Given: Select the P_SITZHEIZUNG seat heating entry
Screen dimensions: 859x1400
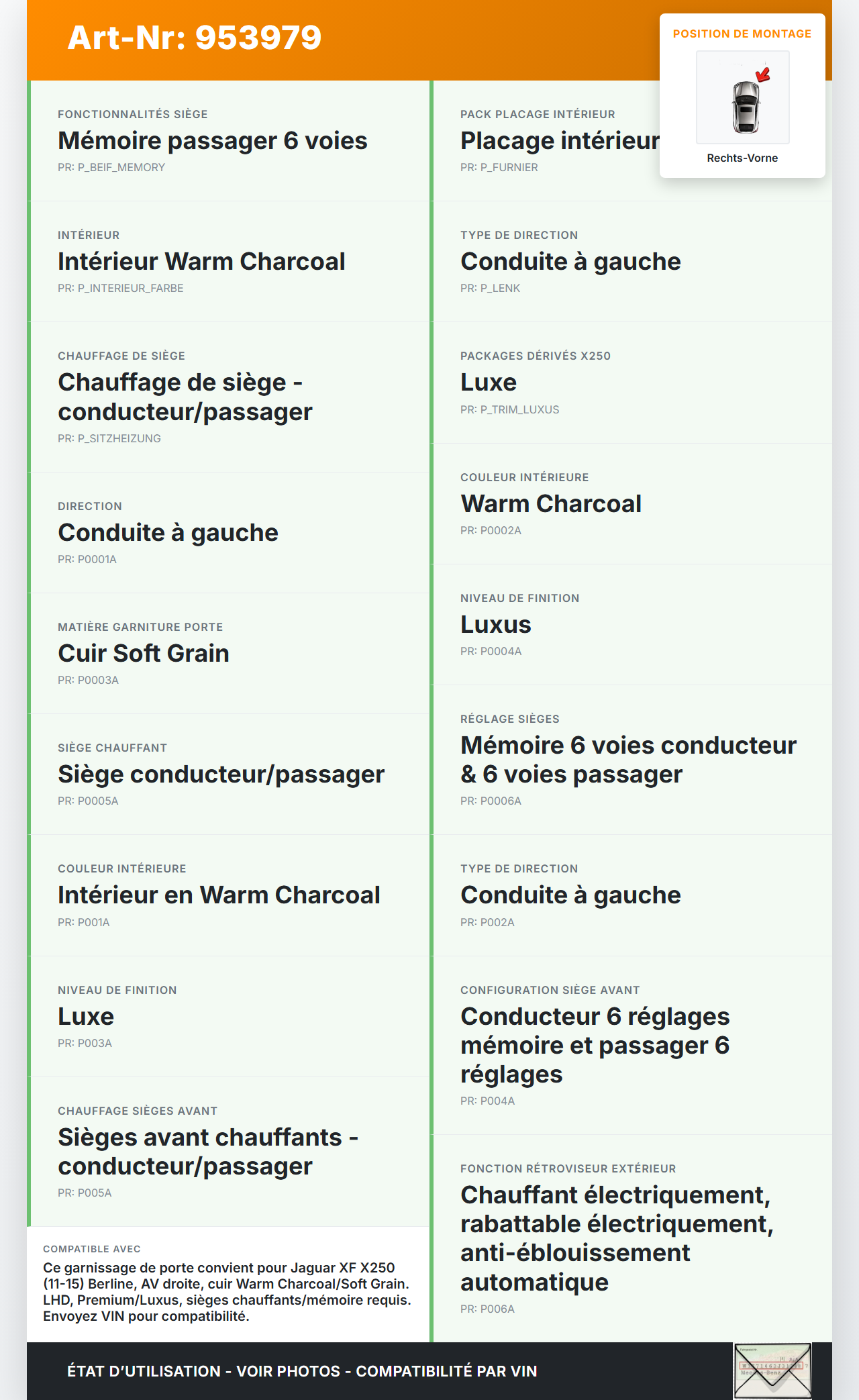Looking at the screenshot, I should click(185, 397).
